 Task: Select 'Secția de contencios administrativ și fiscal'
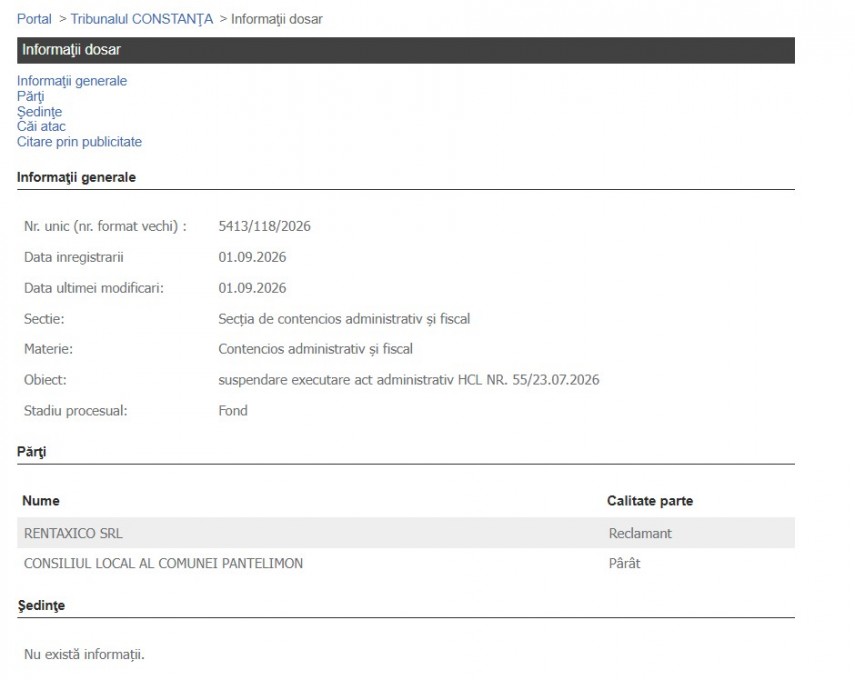coord(344,318)
